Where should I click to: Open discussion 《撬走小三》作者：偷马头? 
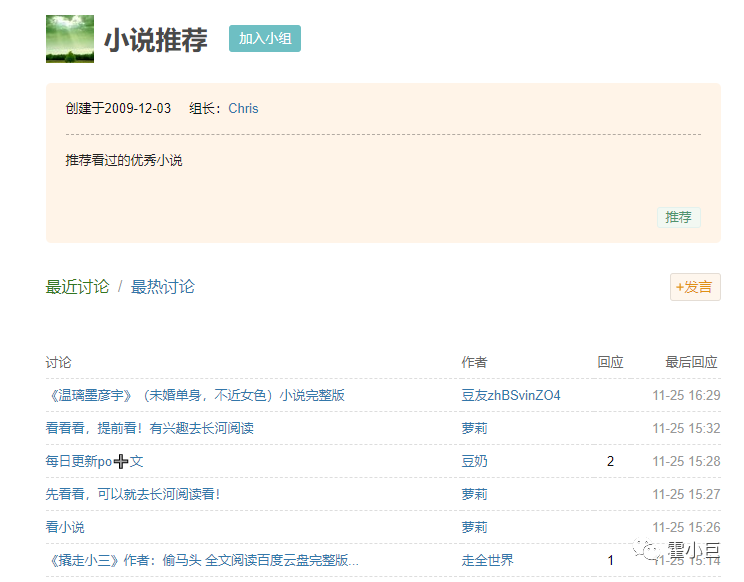click(203, 560)
